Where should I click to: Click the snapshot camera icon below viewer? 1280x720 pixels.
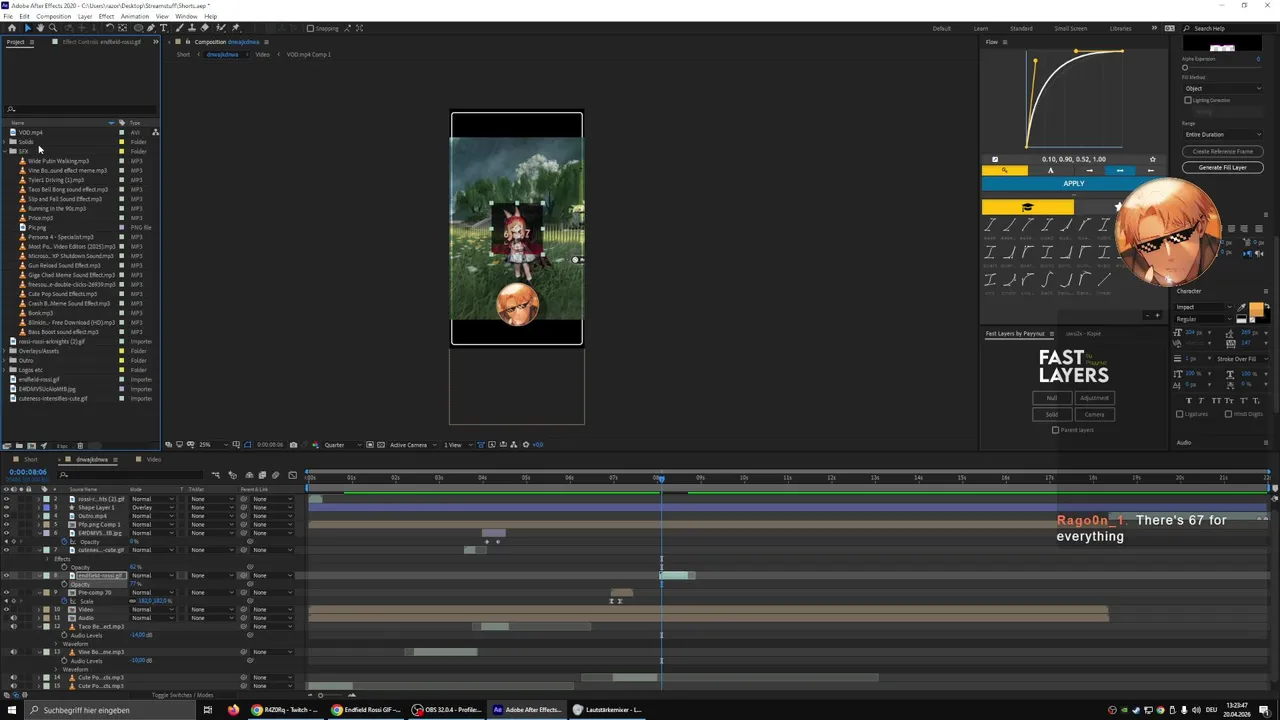[x=293, y=445]
